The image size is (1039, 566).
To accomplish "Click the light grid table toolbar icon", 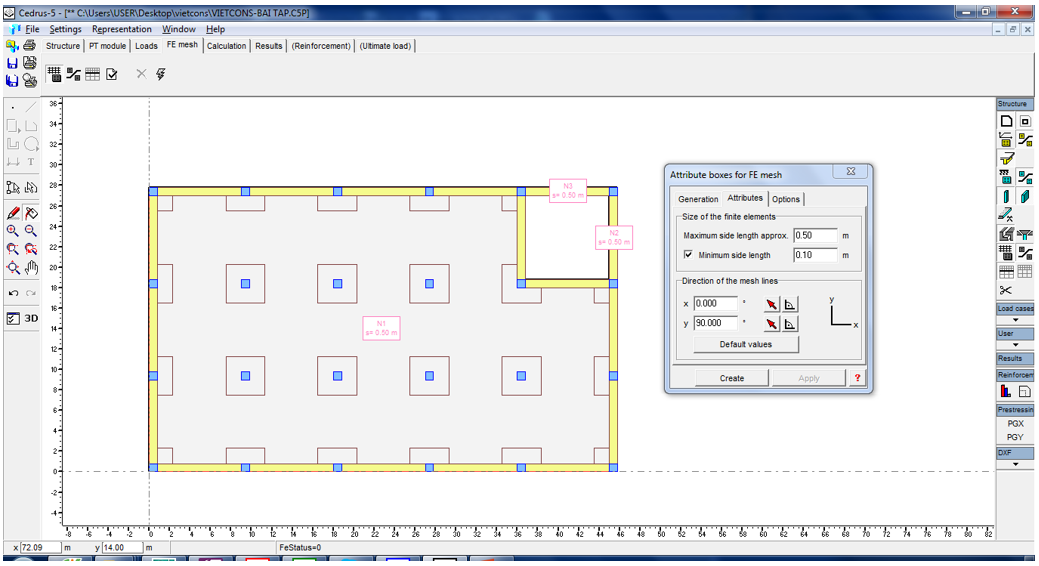I will coord(93,74).
